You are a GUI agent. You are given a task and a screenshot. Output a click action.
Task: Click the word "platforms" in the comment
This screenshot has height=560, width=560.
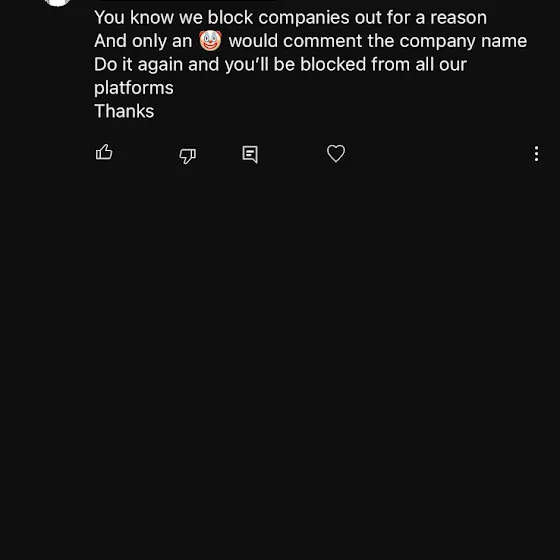(134, 88)
